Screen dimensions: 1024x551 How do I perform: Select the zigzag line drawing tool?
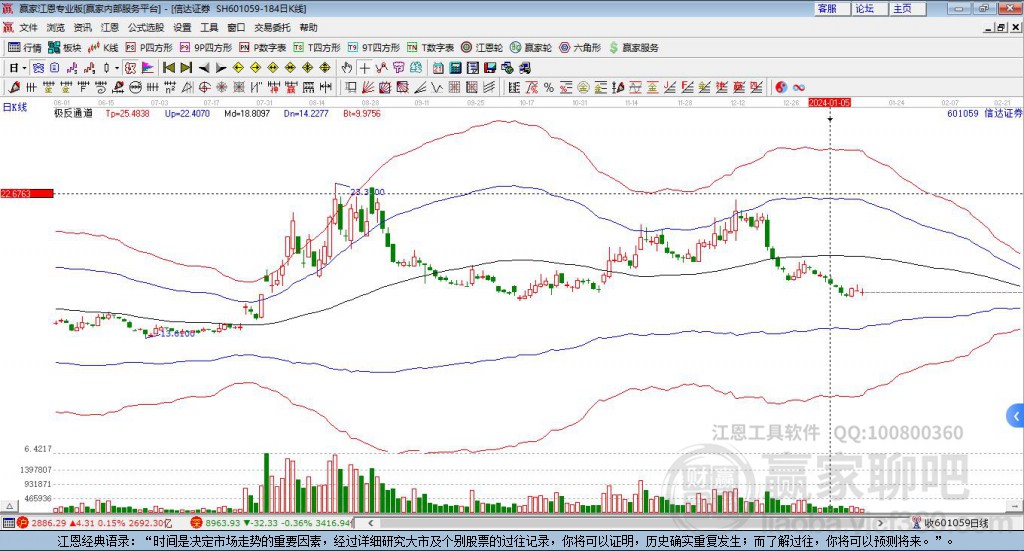(x=437, y=87)
